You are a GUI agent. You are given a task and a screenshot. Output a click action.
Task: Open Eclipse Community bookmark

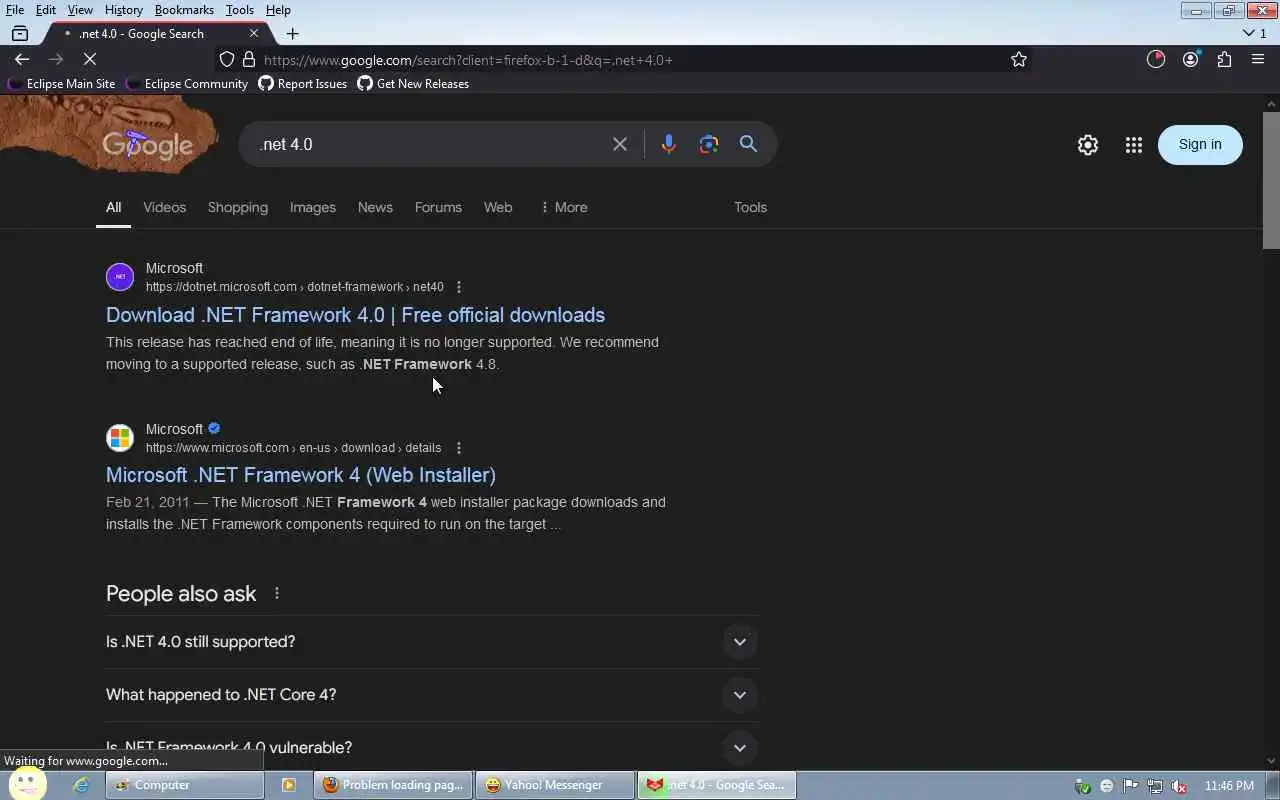tap(187, 84)
